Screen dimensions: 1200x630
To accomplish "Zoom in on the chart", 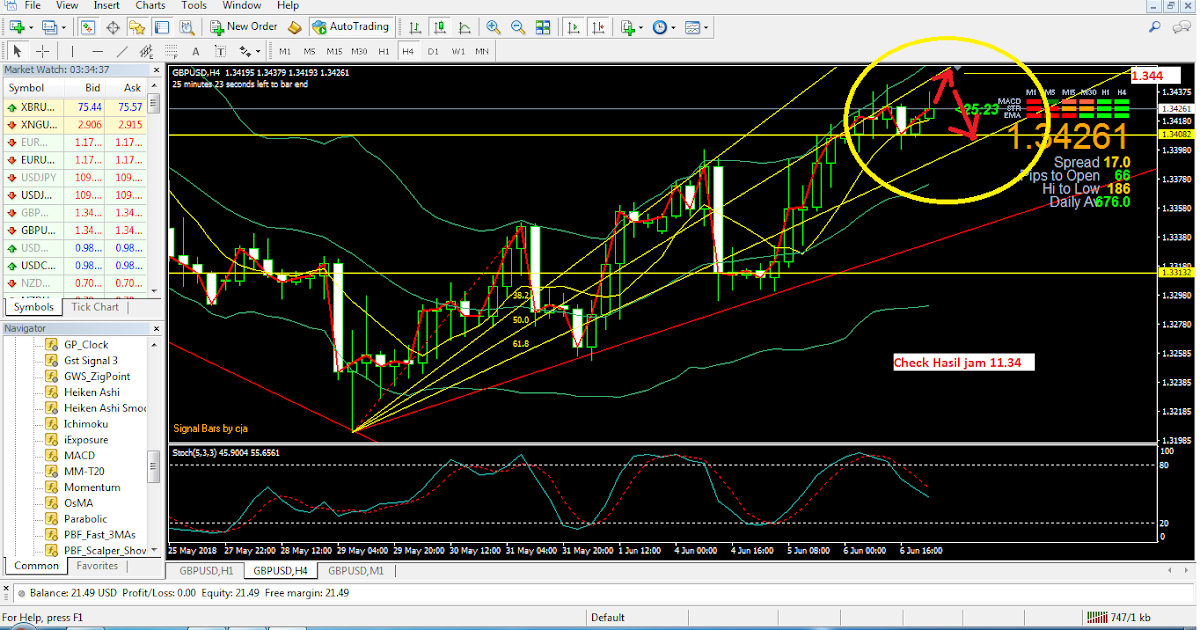I will (x=492, y=27).
